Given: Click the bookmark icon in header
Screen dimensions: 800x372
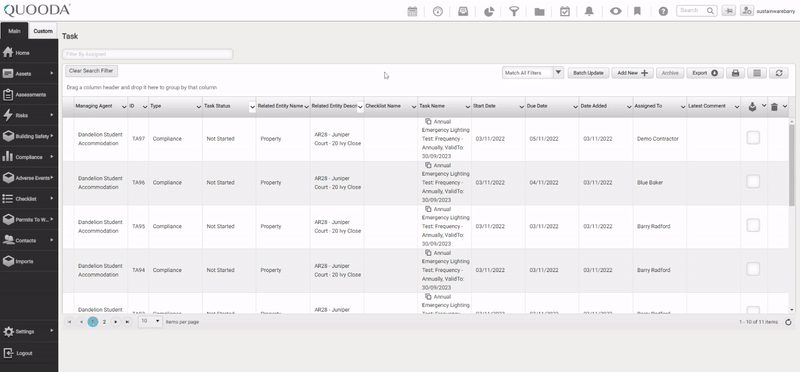Looking at the screenshot, I should 637,11.
